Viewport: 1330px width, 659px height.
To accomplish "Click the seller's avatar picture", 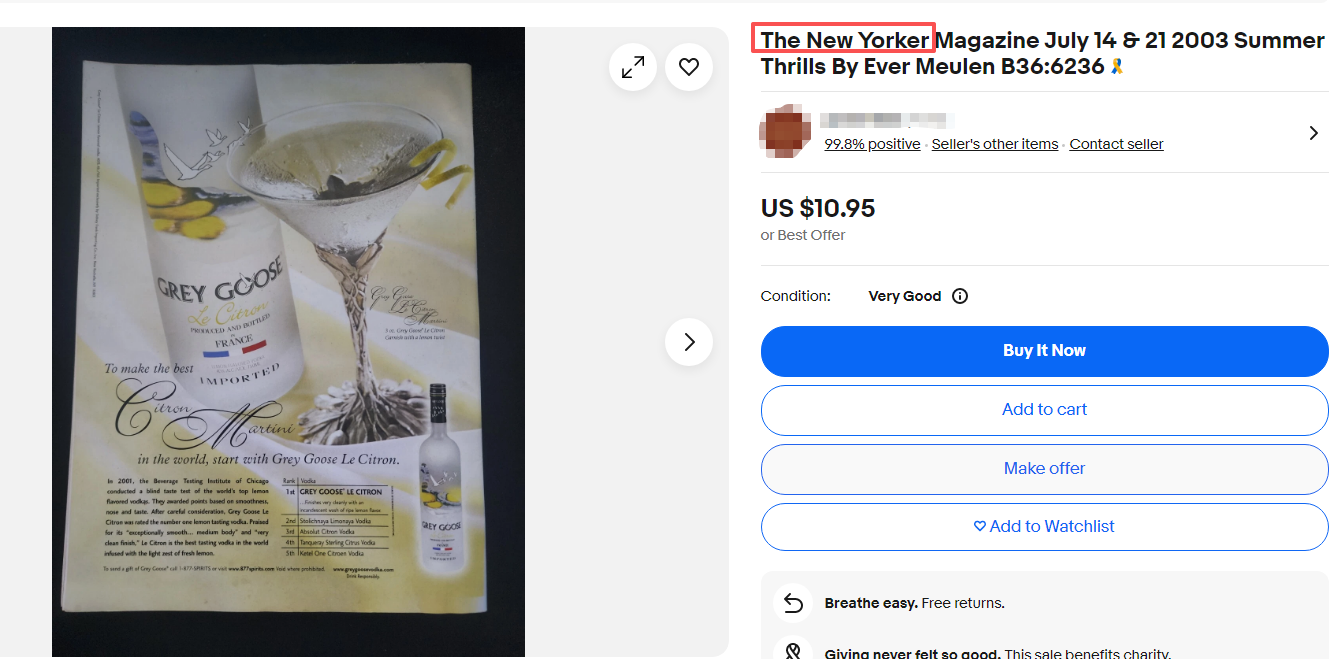I will 785,131.
